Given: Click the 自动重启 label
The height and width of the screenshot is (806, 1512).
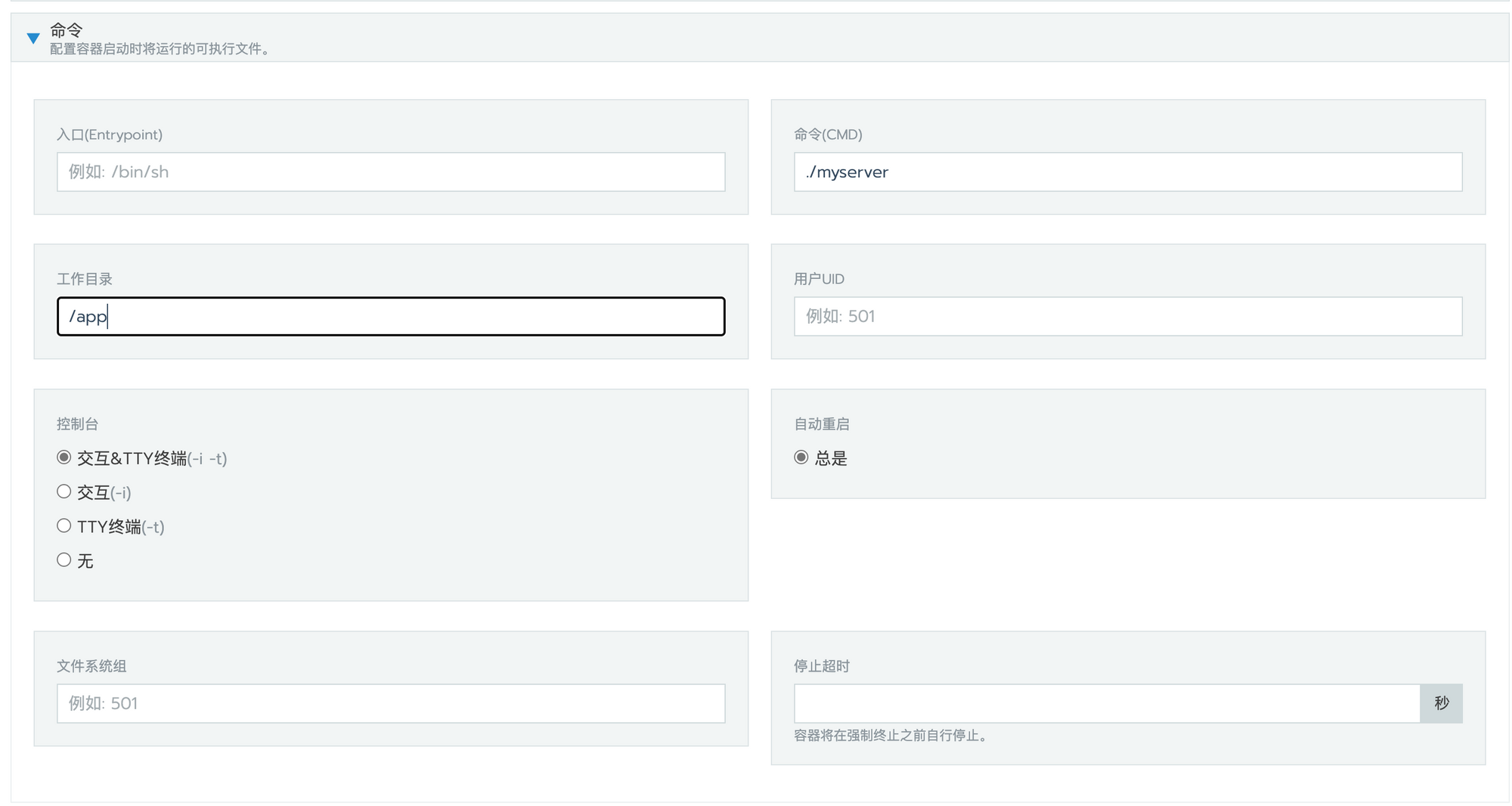Looking at the screenshot, I should coord(821,424).
